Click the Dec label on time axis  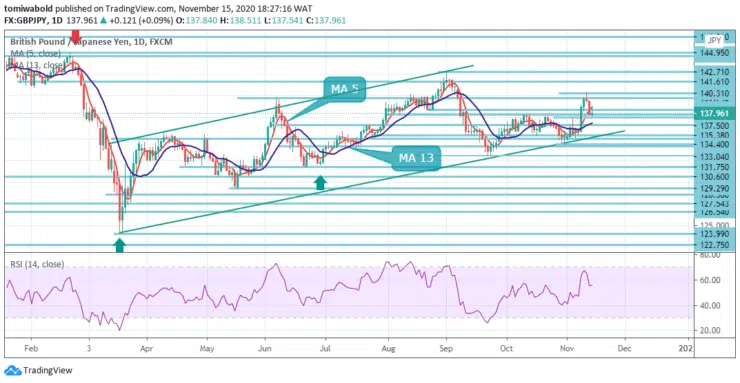pyautogui.click(x=625, y=349)
